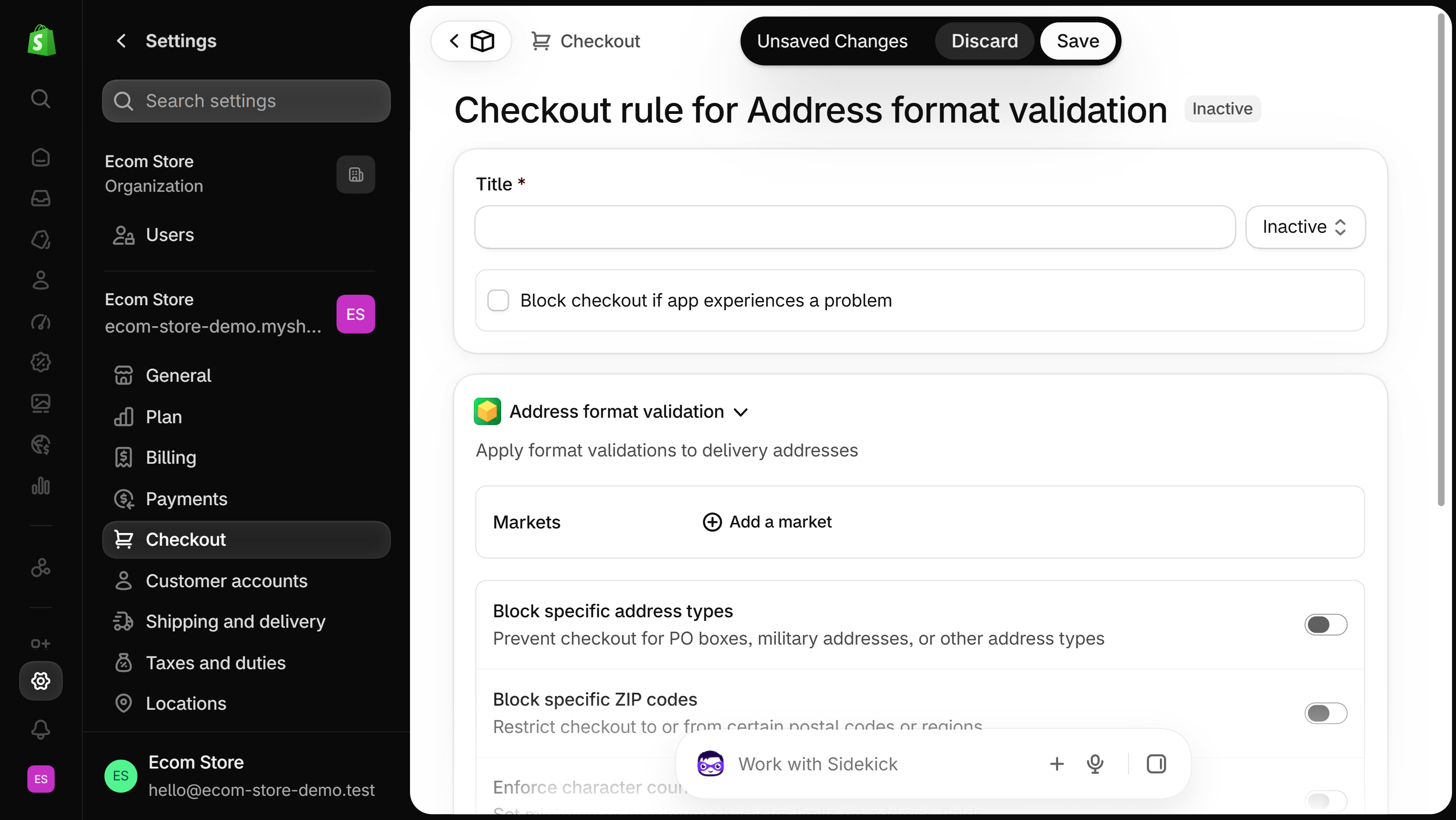The image size is (1456, 820).
Task: Select the Checkout settings item in the sidebar
Action: [x=246, y=540]
